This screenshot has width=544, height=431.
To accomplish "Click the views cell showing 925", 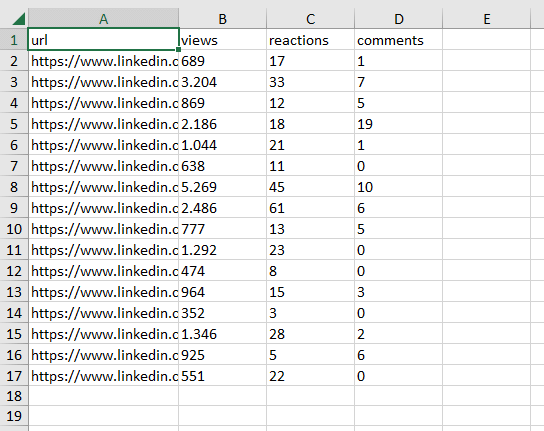I will [x=222, y=355].
